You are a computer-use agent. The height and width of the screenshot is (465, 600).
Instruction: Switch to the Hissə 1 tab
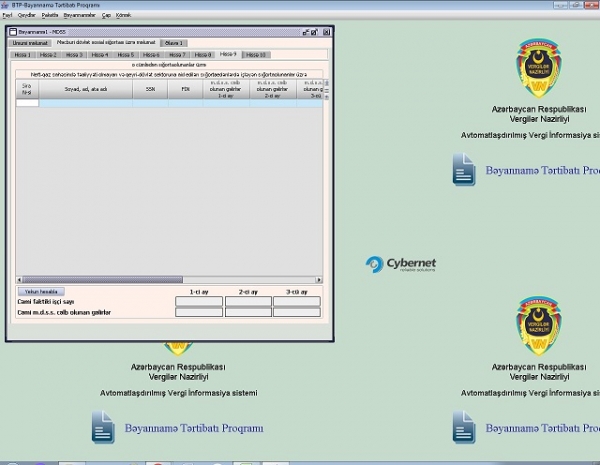22,55
